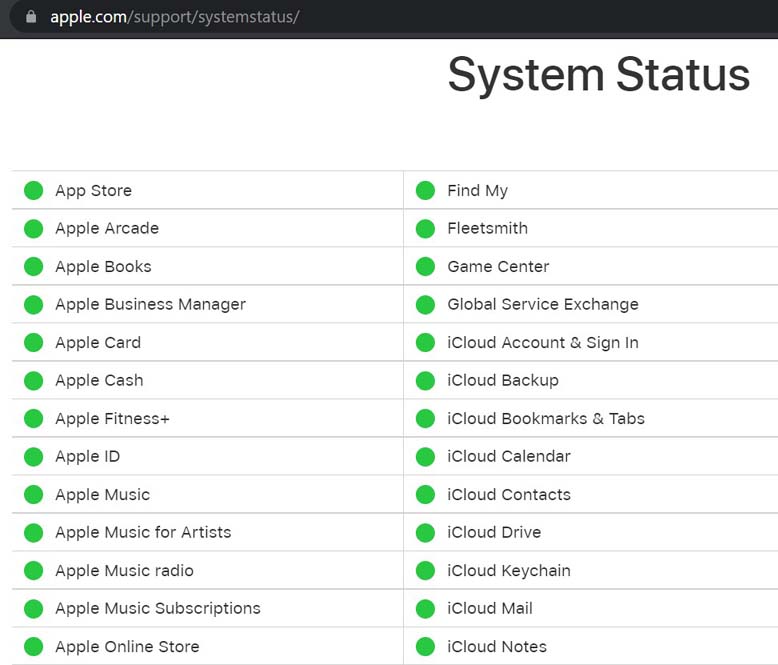778x665 pixels.
Task: Click the green status dot for Apple Fitness+
Action: pyautogui.click(x=34, y=418)
